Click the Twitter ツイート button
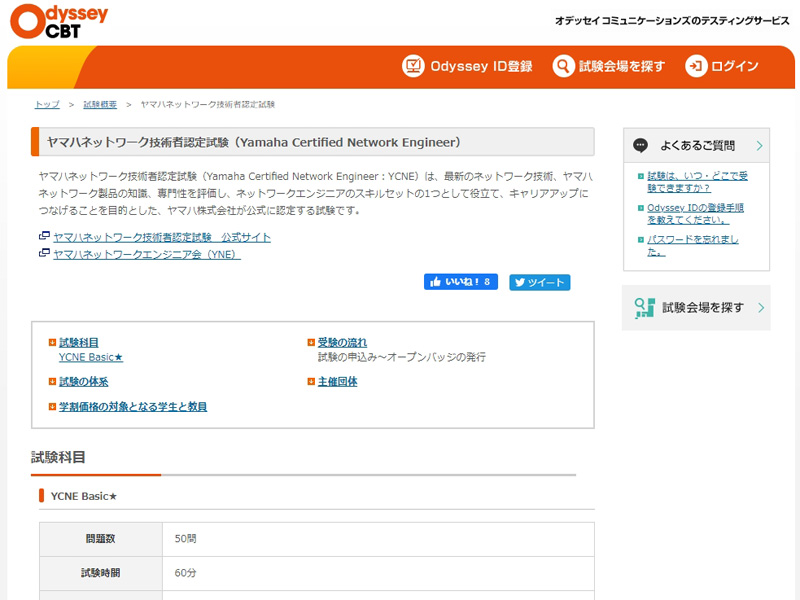 coord(539,282)
